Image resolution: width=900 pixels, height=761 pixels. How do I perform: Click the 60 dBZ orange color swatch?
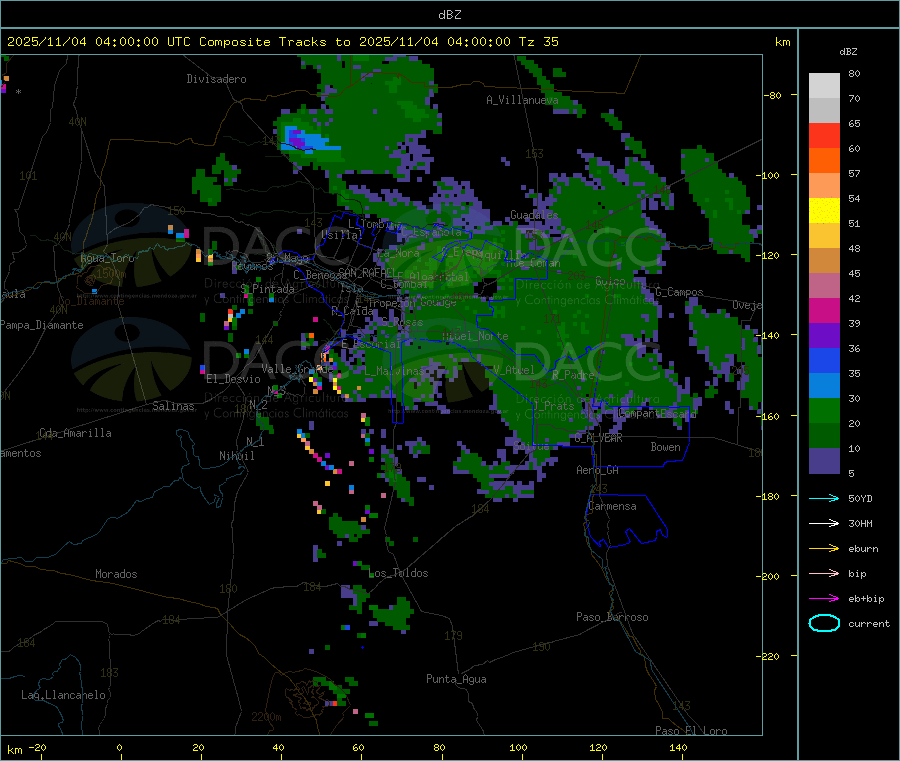[x=824, y=161]
